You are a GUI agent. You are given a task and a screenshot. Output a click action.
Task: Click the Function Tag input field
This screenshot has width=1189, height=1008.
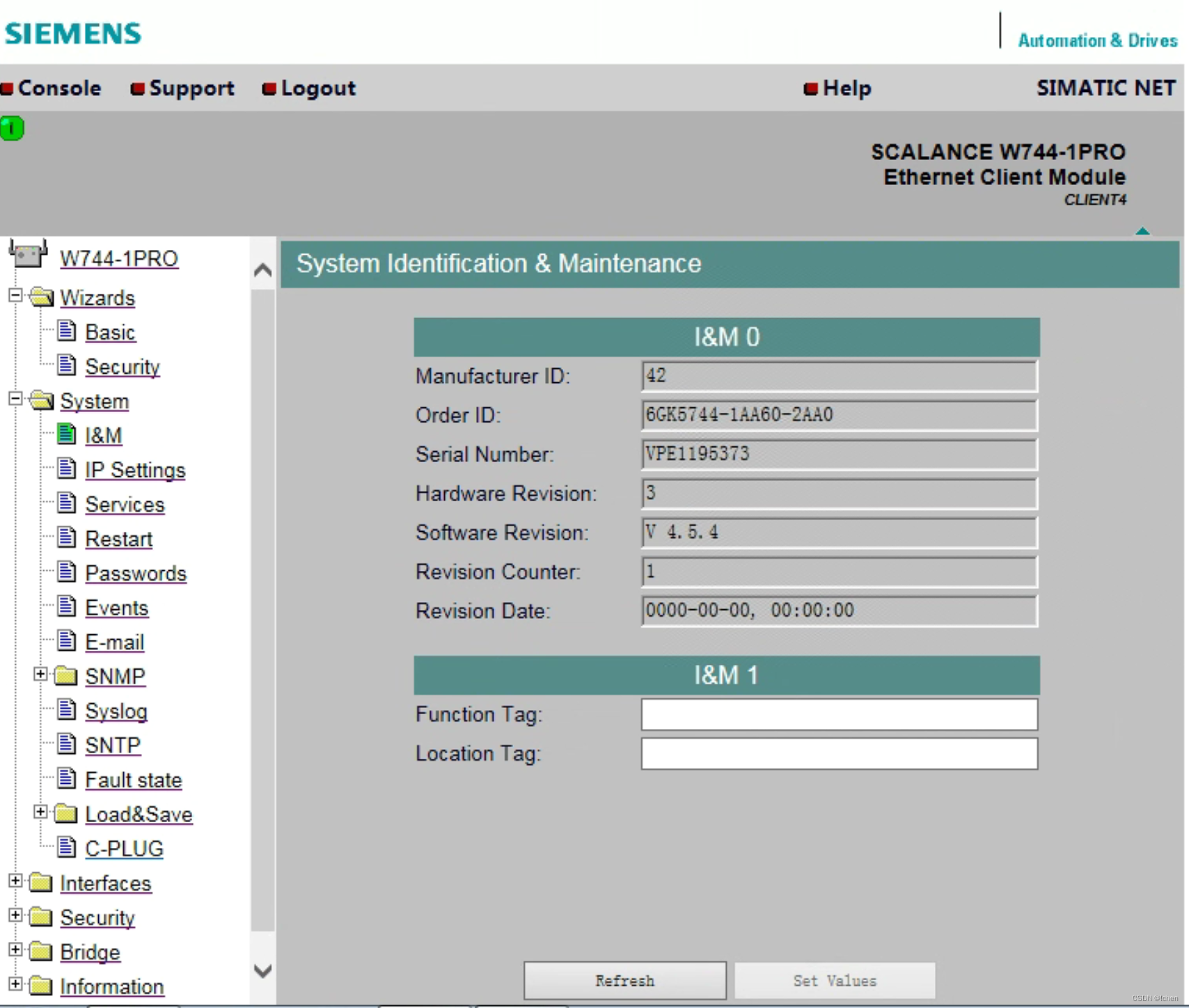[x=840, y=714]
